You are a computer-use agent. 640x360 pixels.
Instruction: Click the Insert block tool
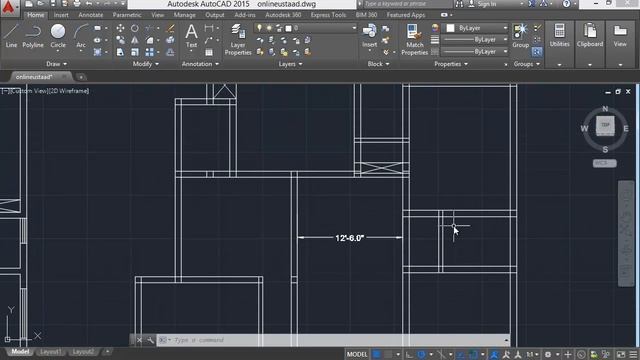pyautogui.click(x=369, y=36)
